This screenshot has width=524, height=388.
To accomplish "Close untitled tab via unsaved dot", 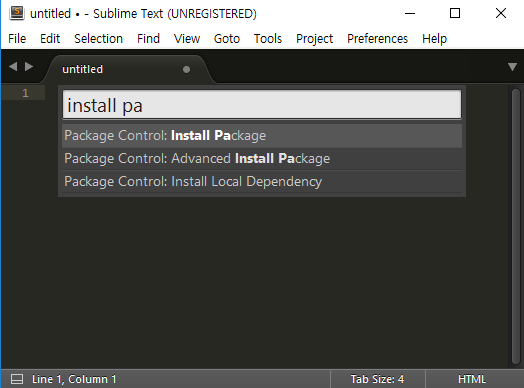I will pos(186,70).
